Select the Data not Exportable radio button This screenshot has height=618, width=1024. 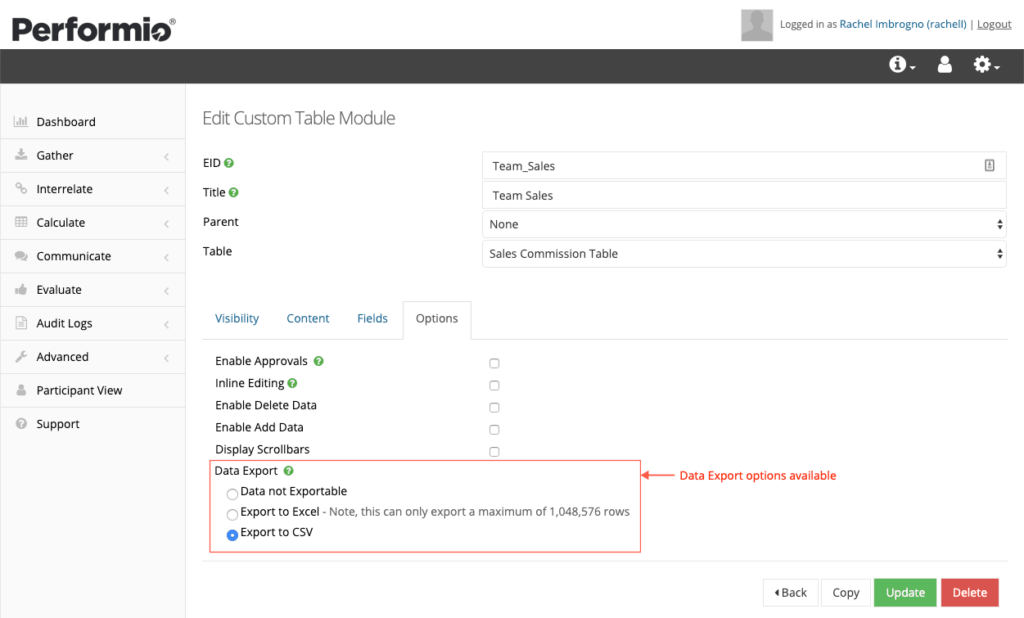[232, 494]
